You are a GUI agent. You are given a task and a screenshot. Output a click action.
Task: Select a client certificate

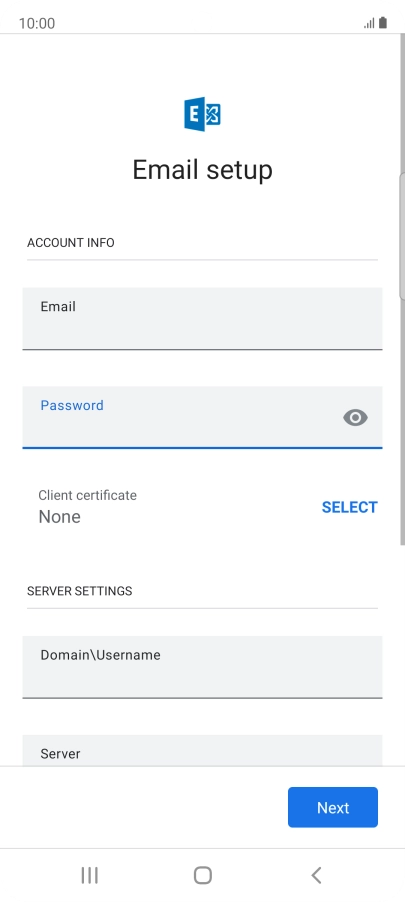click(349, 507)
